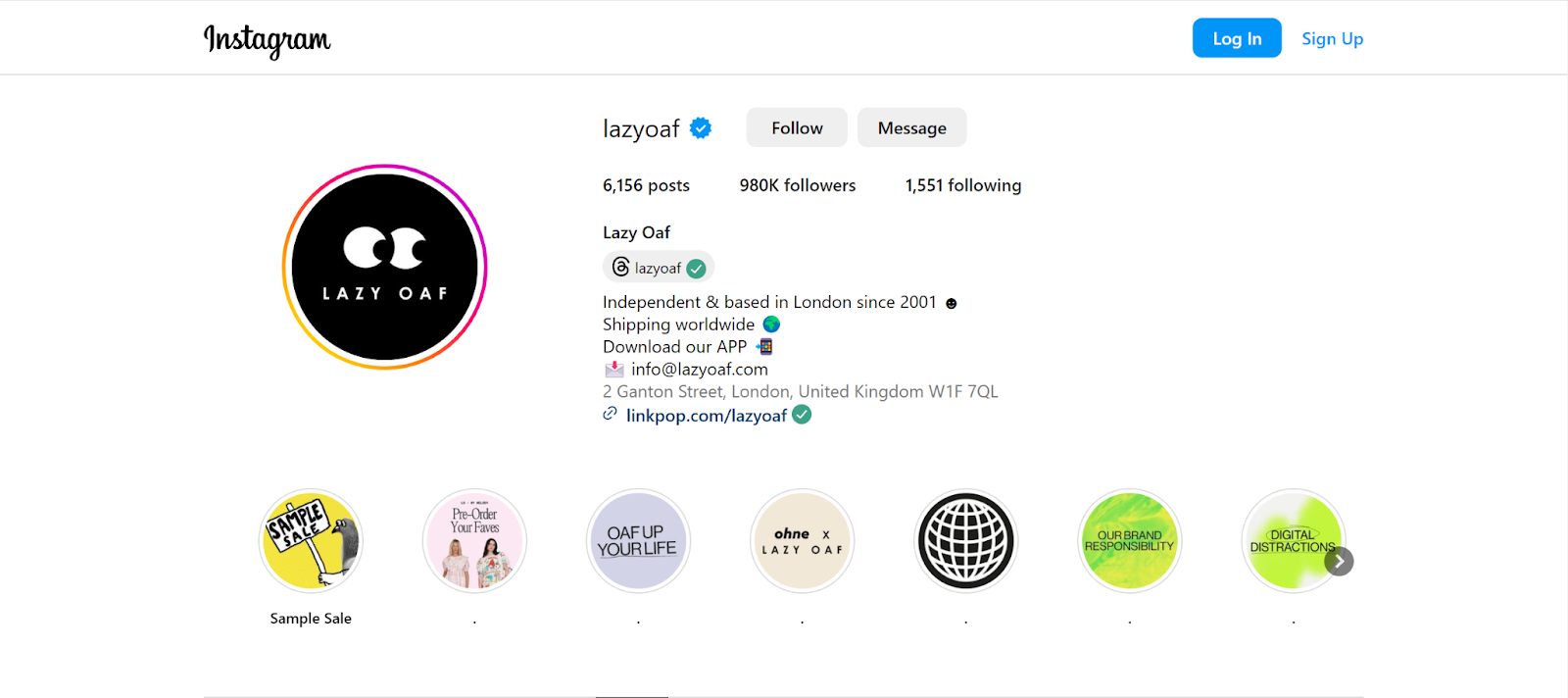Open the Pre-Order Your Faves highlight
Image resolution: width=1568 pixels, height=698 pixels.
(474, 541)
